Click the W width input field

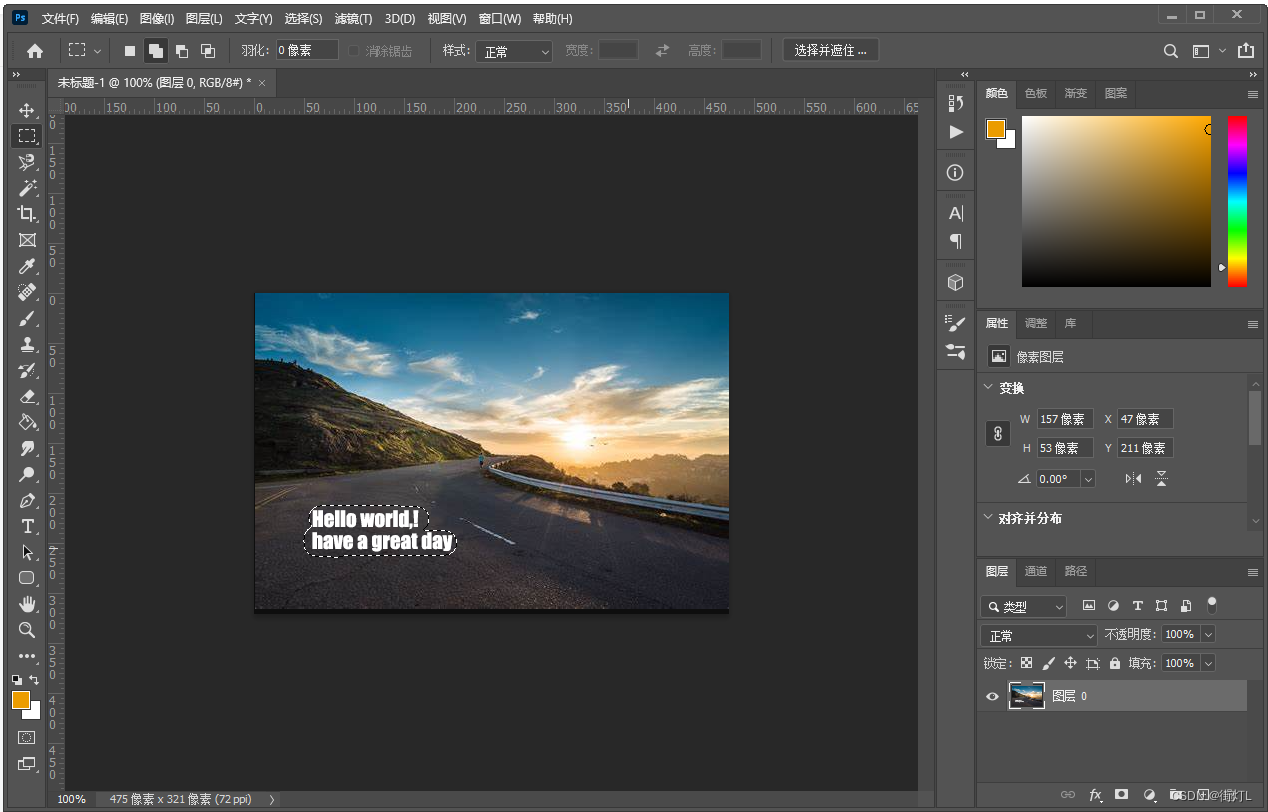pos(1064,419)
